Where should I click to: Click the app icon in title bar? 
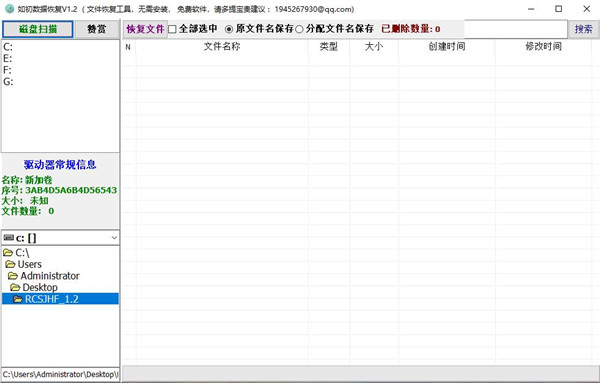coord(10,8)
